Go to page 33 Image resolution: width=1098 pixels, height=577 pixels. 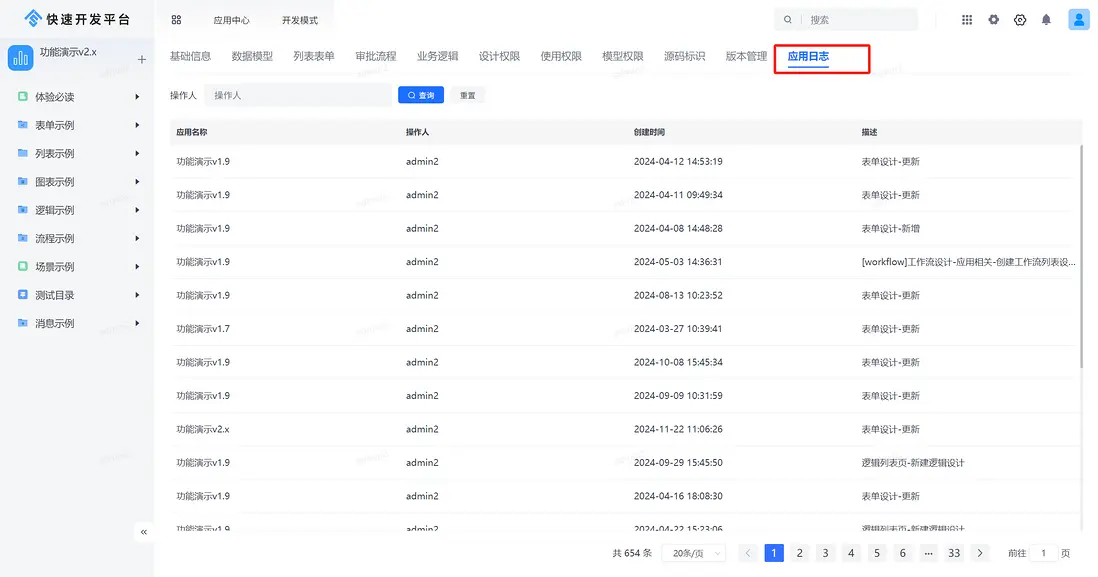(954, 553)
